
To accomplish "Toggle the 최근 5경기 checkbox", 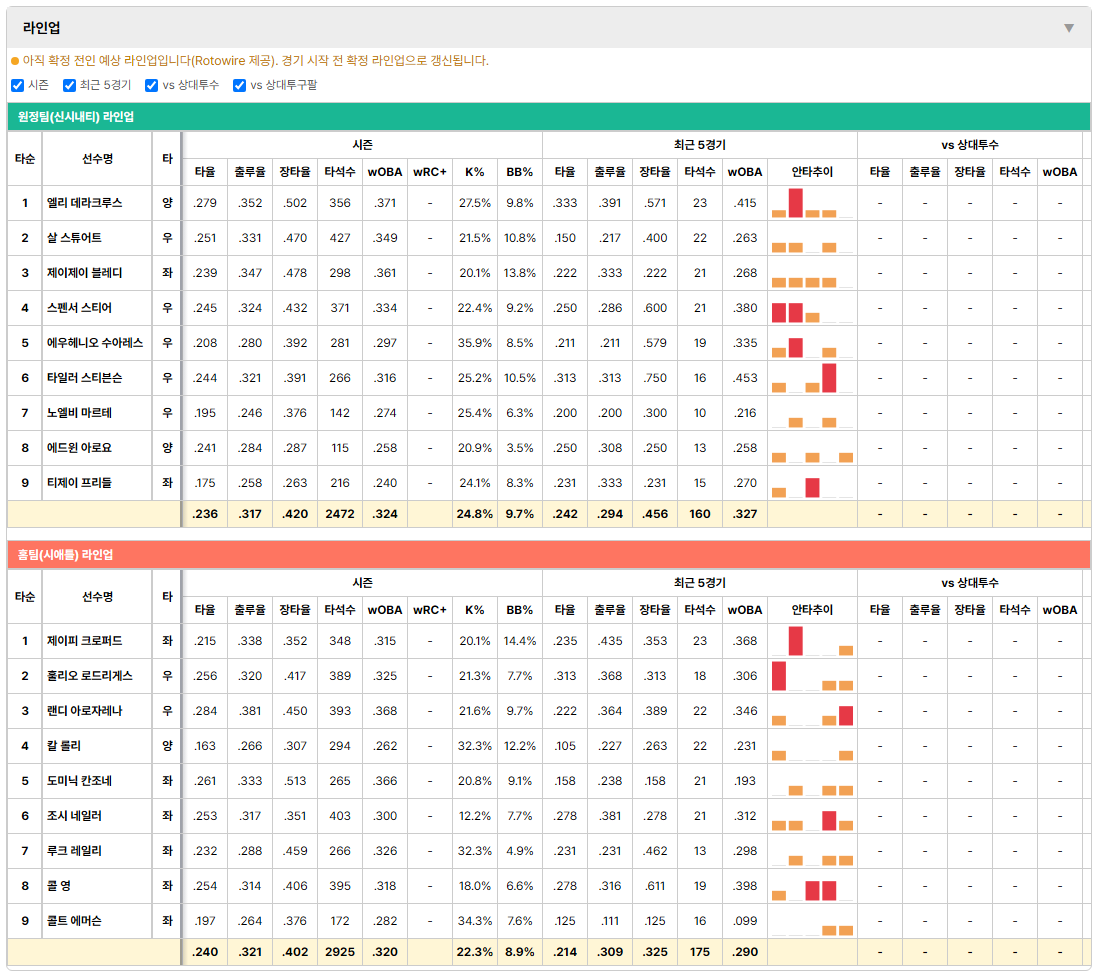I will pyautogui.click(x=69, y=85).
